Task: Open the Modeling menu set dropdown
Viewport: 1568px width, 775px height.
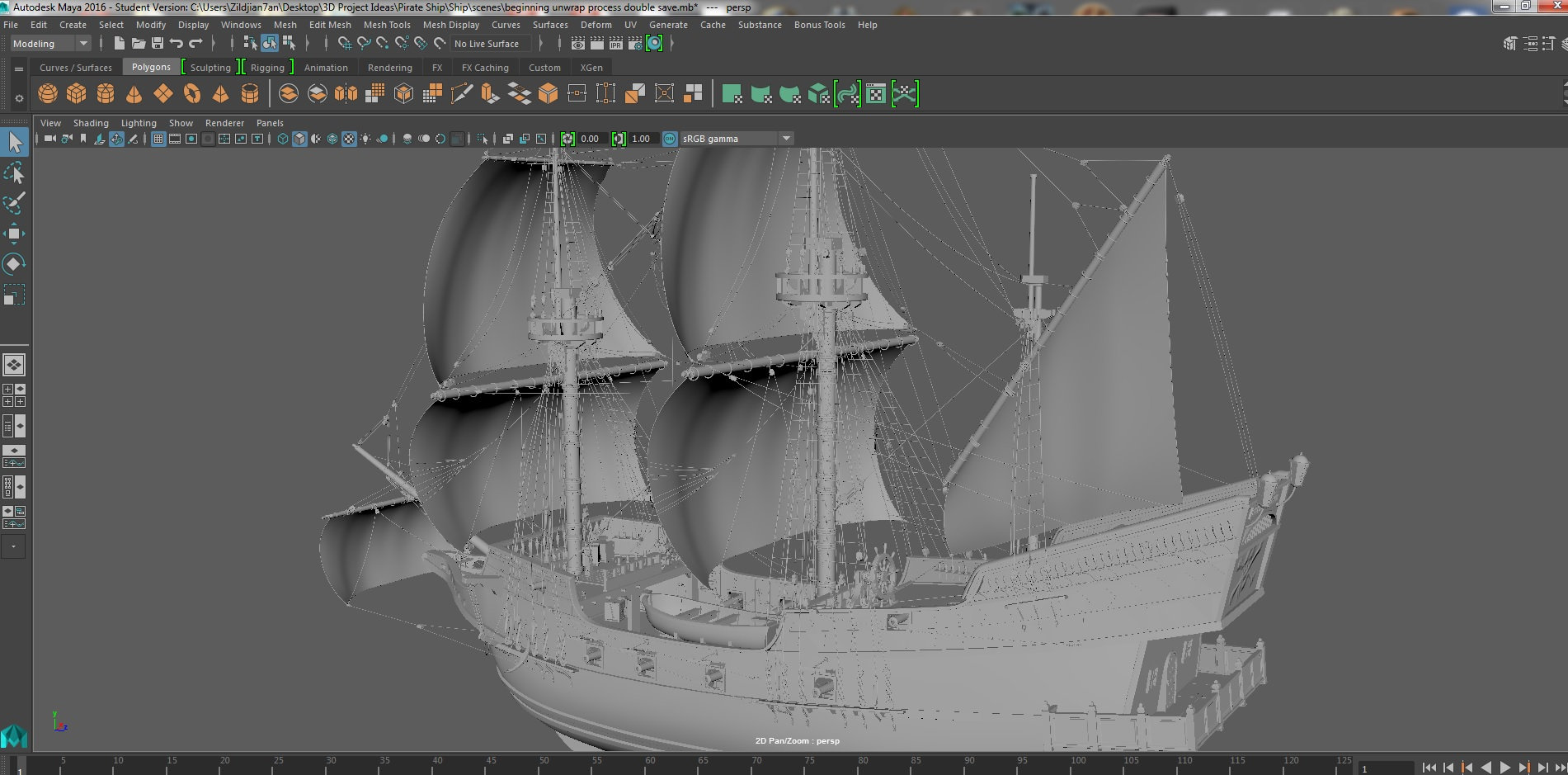Action: pyautogui.click(x=49, y=44)
